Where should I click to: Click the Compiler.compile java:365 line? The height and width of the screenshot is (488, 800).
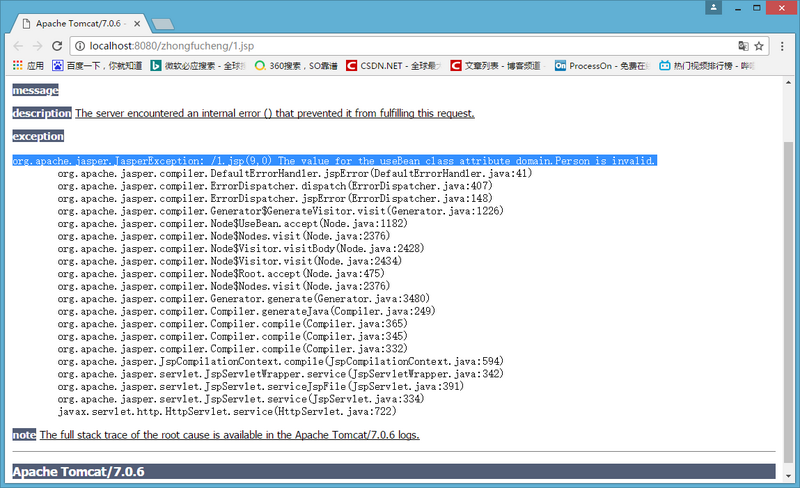232,324
